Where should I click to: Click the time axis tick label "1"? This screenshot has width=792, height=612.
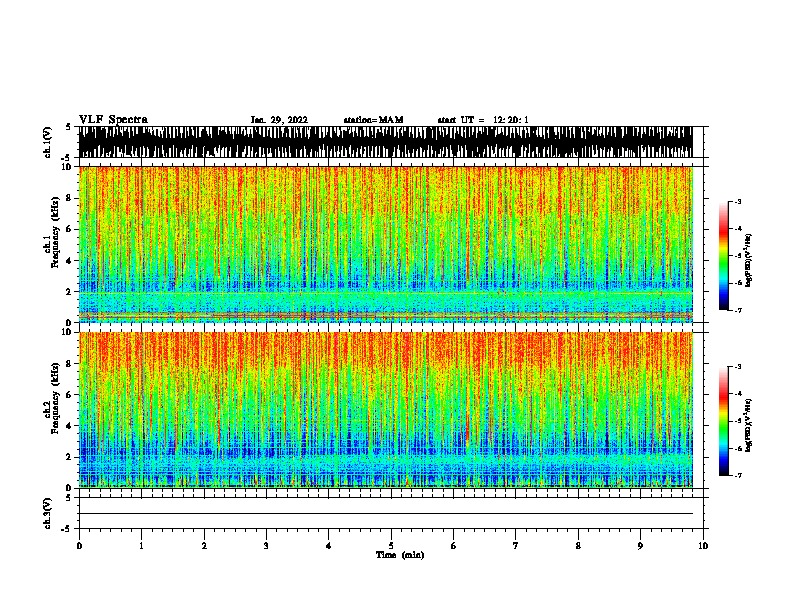pos(141,546)
